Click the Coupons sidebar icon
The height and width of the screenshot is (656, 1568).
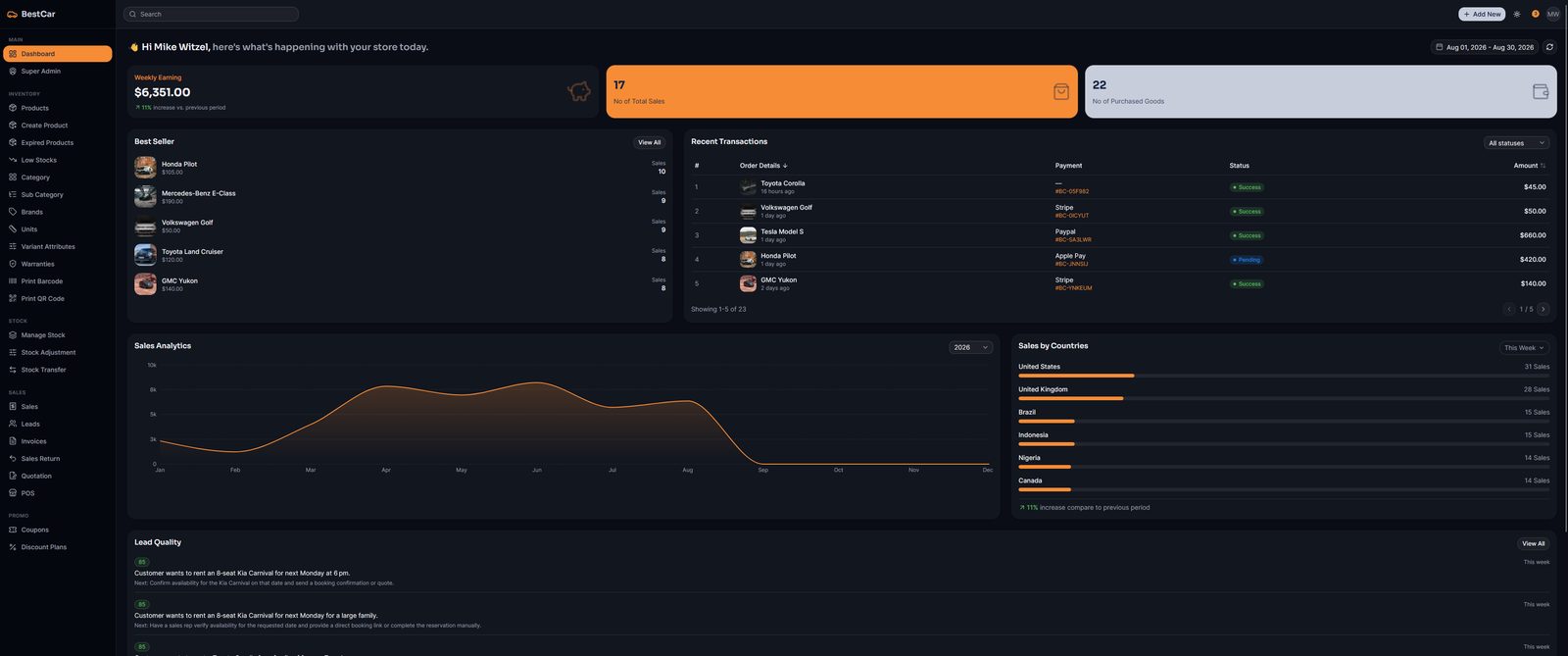click(x=13, y=530)
